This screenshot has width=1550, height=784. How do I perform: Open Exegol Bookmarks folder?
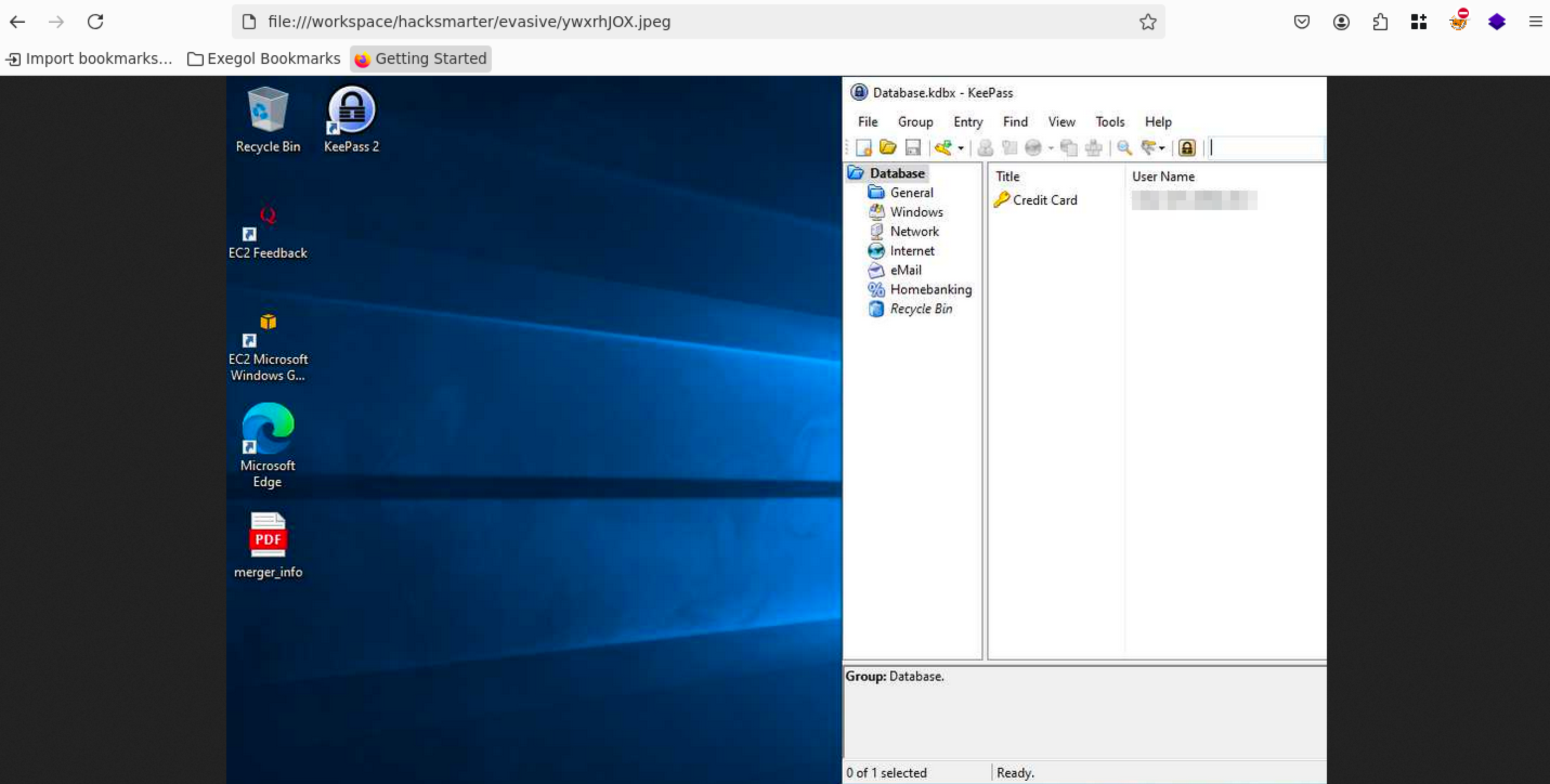pyautogui.click(x=264, y=58)
